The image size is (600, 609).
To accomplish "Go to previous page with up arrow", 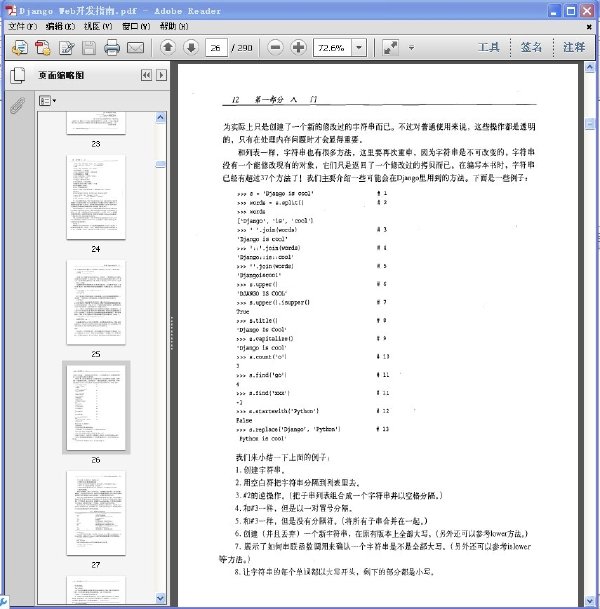I will pyautogui.click(x=168, y=47).
